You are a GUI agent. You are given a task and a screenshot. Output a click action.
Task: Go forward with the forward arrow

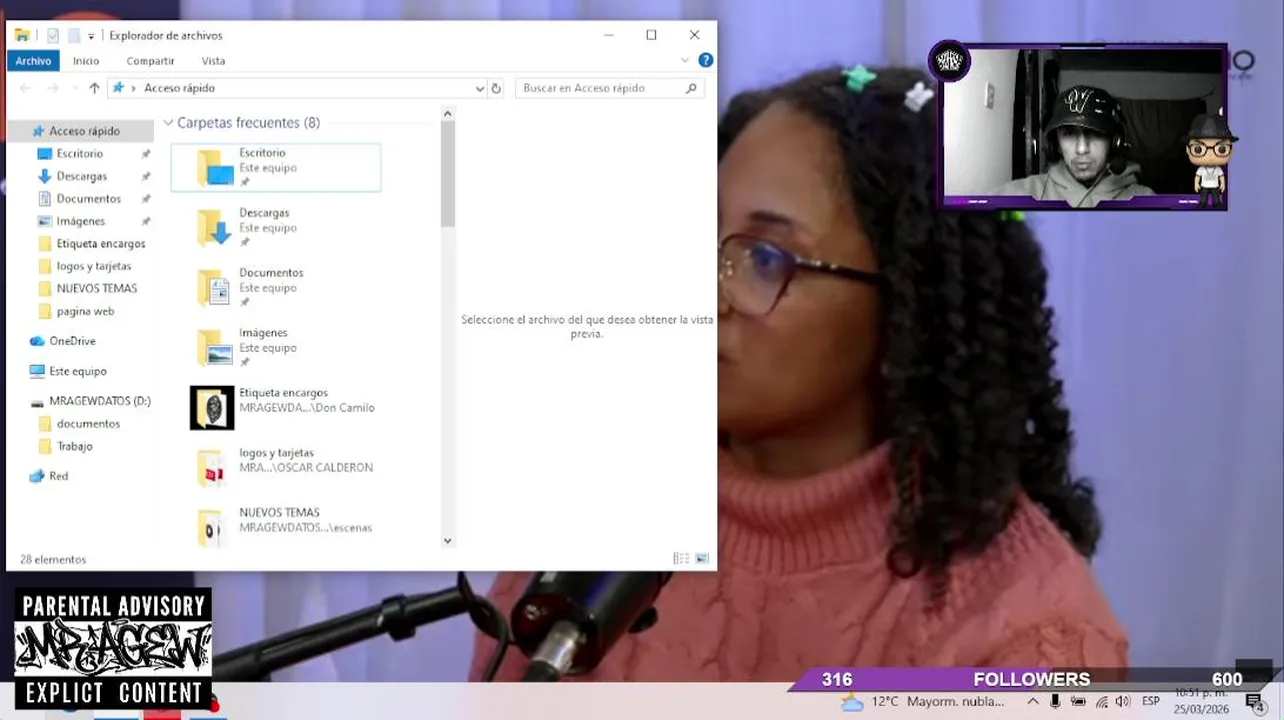(x=53, y=88)
